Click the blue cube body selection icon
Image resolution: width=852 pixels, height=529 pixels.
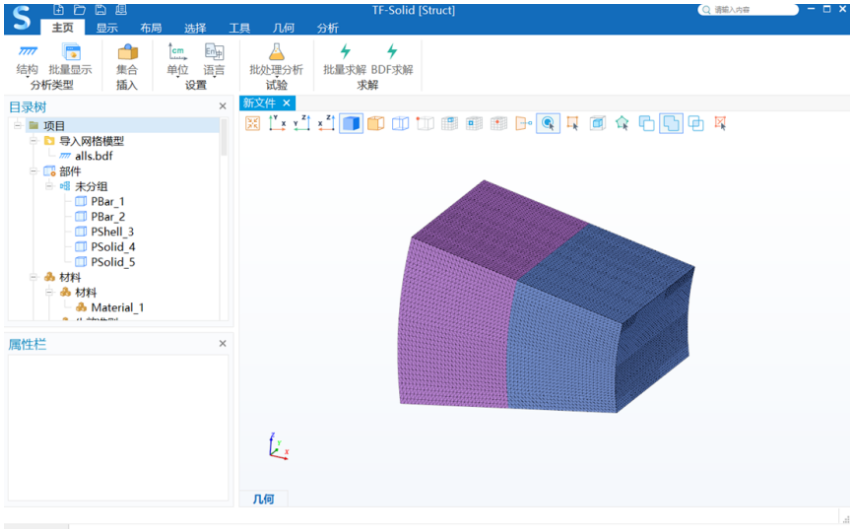(x=597, y=123)
